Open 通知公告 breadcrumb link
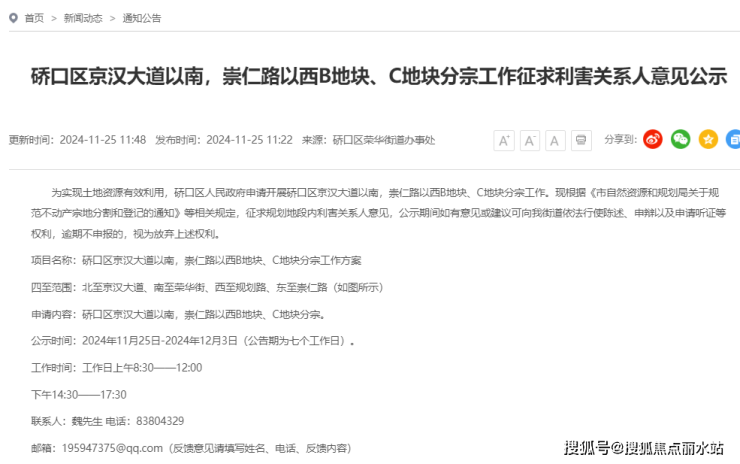This screenshot has width=740, height=464. pos(142,18)
